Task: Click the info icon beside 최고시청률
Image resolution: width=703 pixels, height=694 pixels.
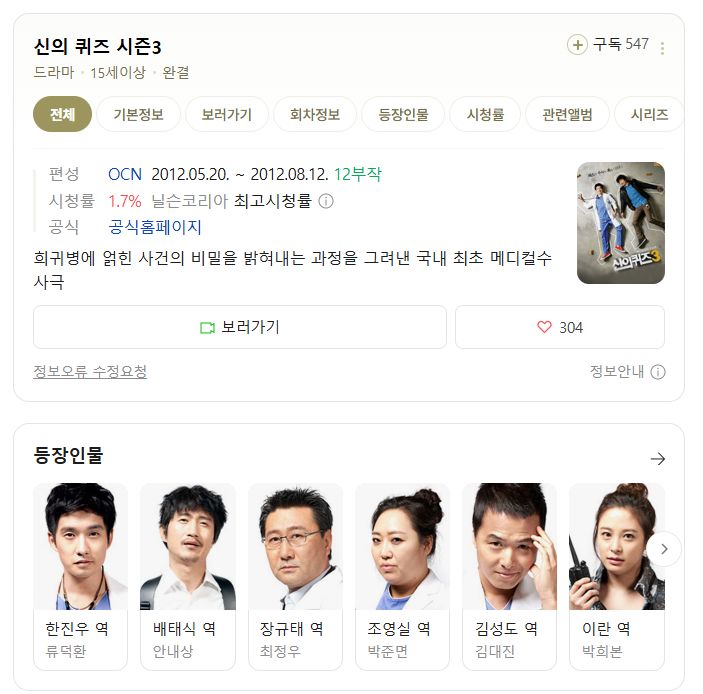Action: click(x=326, y=201)
